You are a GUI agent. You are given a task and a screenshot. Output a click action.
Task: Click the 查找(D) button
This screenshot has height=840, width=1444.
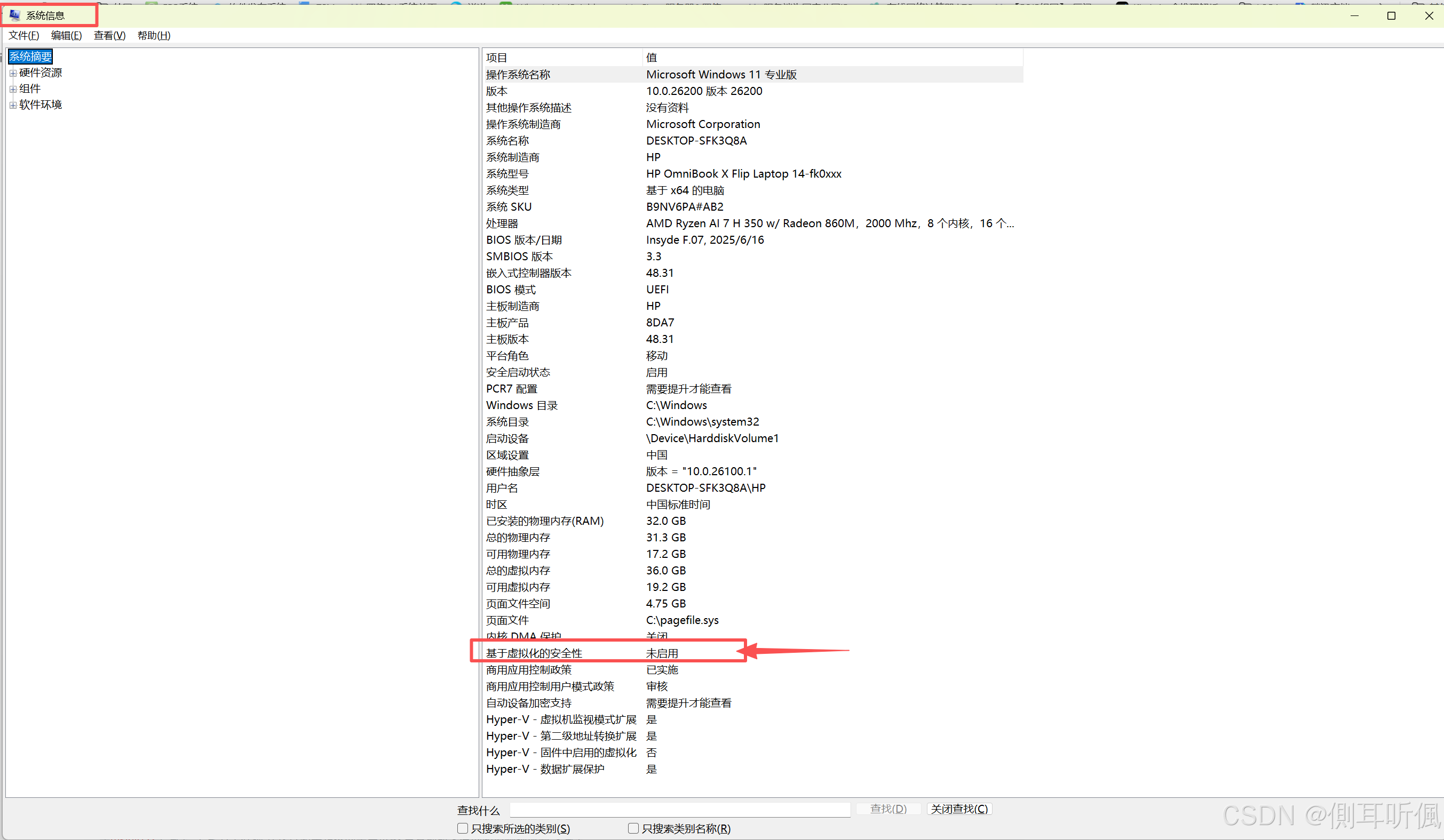coord(887,809)
